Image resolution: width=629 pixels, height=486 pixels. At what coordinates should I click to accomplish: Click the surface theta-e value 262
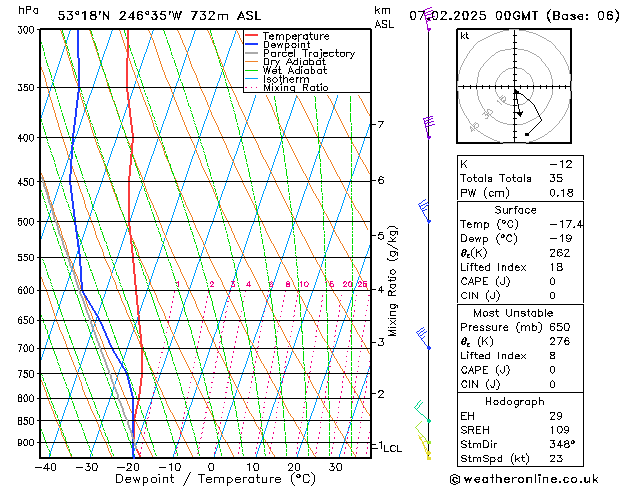pos(560,253)
